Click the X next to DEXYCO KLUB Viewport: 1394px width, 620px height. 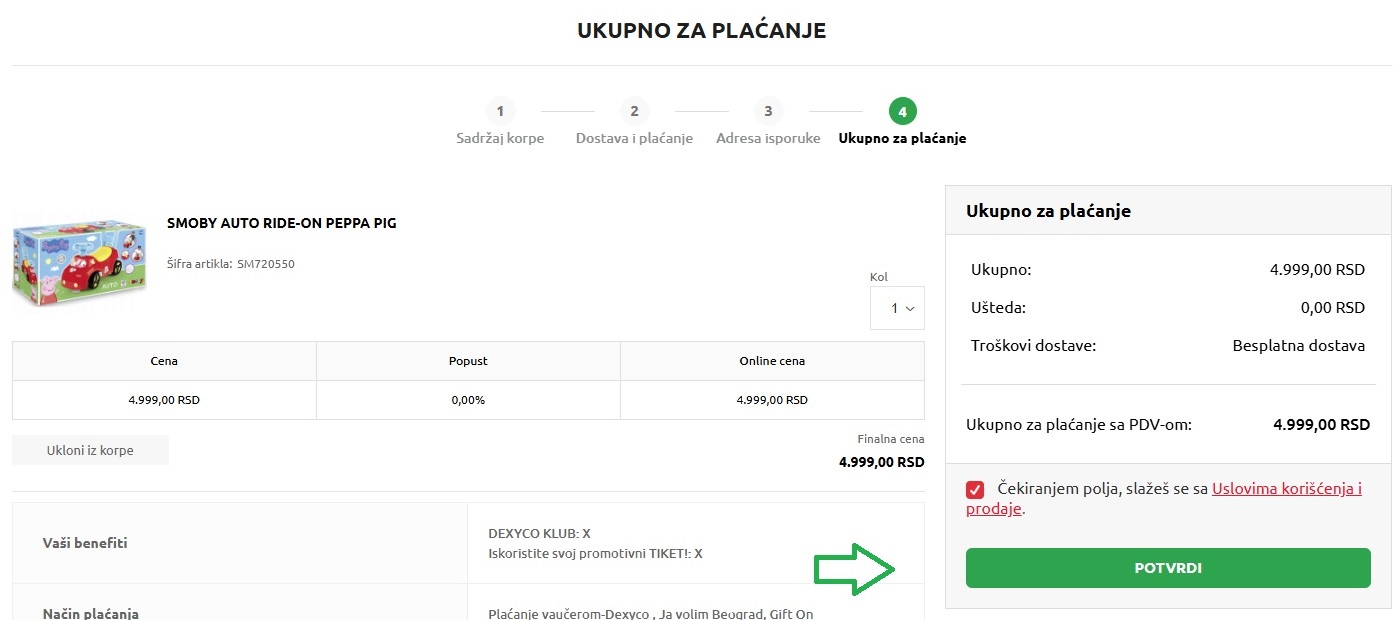[586, 533]
